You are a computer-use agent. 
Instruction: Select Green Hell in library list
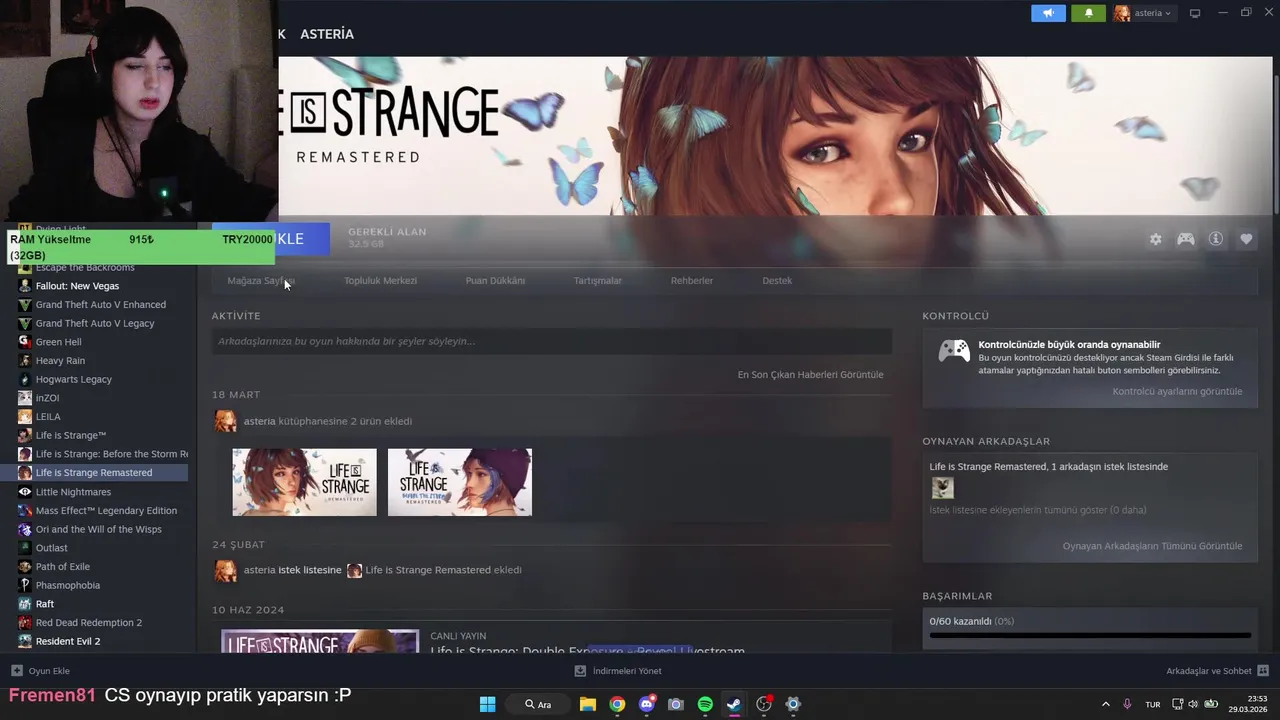(x=58, y=342)
